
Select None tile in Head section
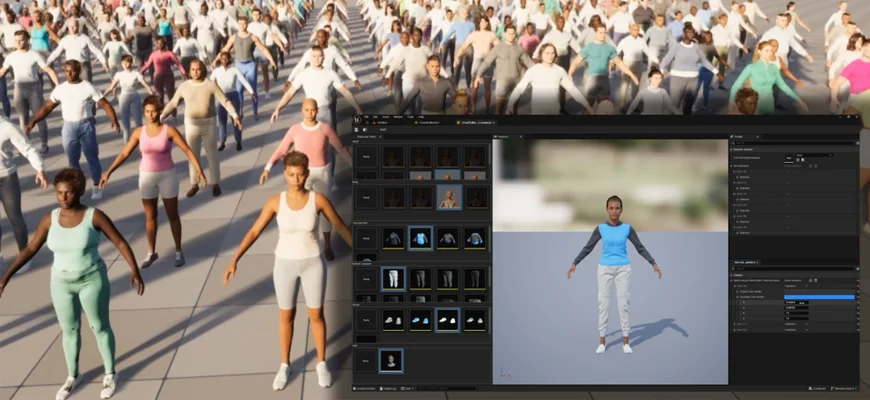point(366,157)
